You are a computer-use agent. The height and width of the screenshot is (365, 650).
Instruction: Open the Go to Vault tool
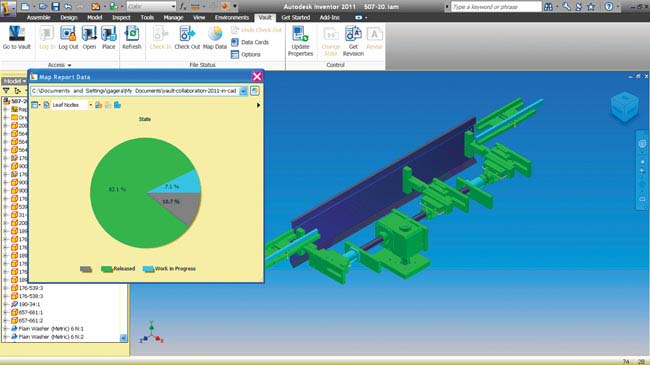pyautogui.click(x=17, y=38)
